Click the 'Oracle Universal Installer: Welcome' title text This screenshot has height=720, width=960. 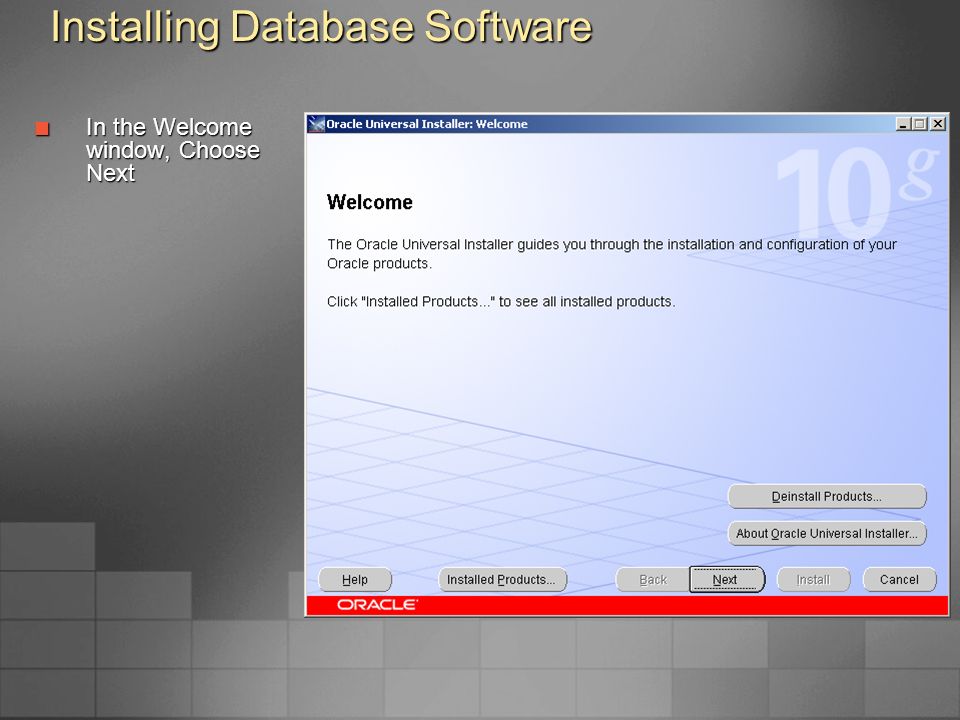click(x=427, y=124)
